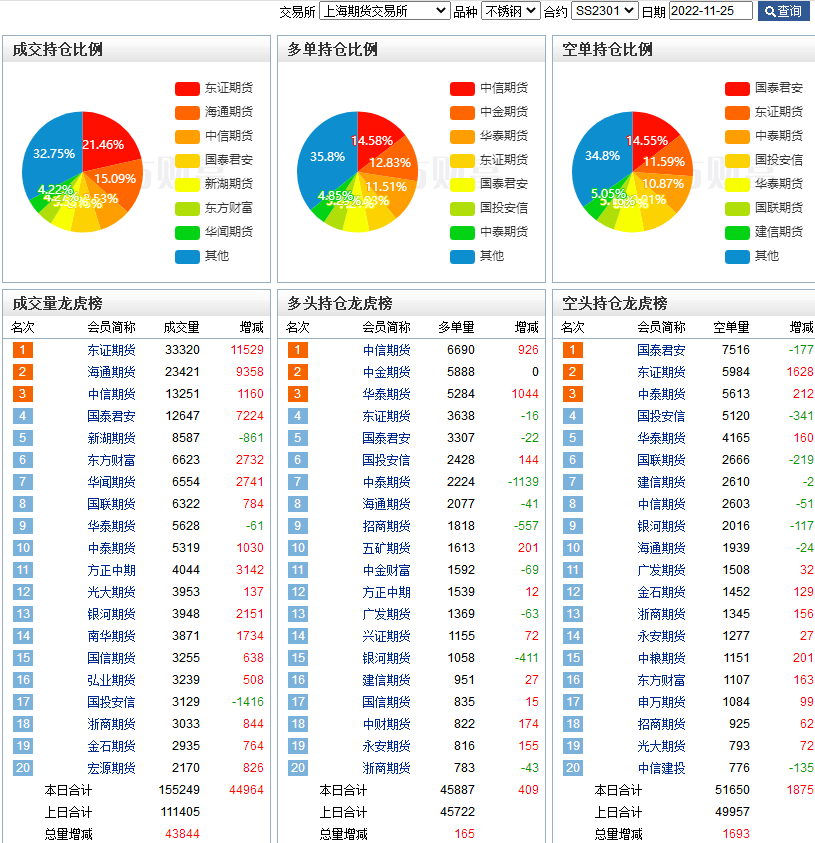This screenshot has width=815, height=843.
Task: Click 空单量 value 7516
Action: tap(736, 350)
